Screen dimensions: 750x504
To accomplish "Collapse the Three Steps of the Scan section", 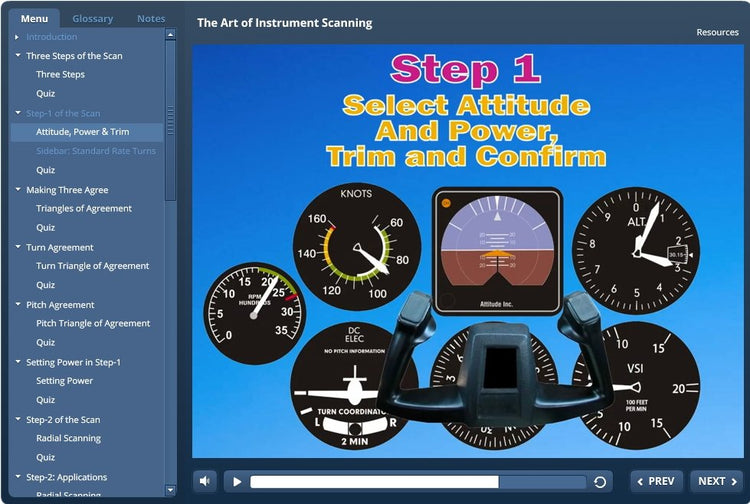I will (x=18, y=56).
